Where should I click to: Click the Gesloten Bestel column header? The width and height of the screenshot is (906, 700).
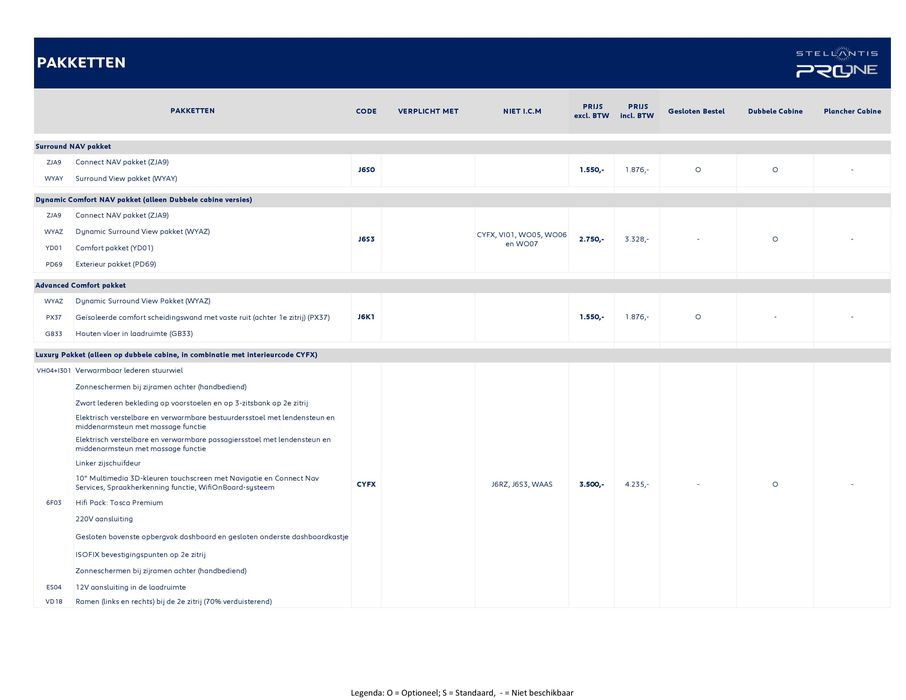696,111
